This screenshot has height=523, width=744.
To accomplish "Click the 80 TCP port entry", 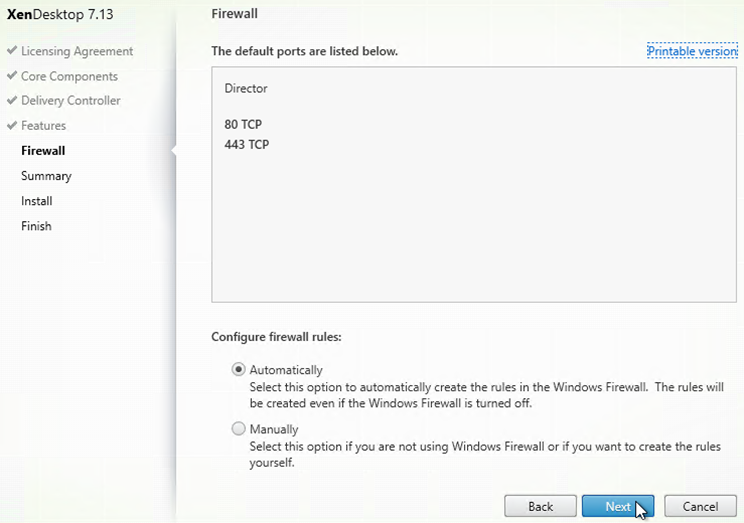I will pos(243,124).
